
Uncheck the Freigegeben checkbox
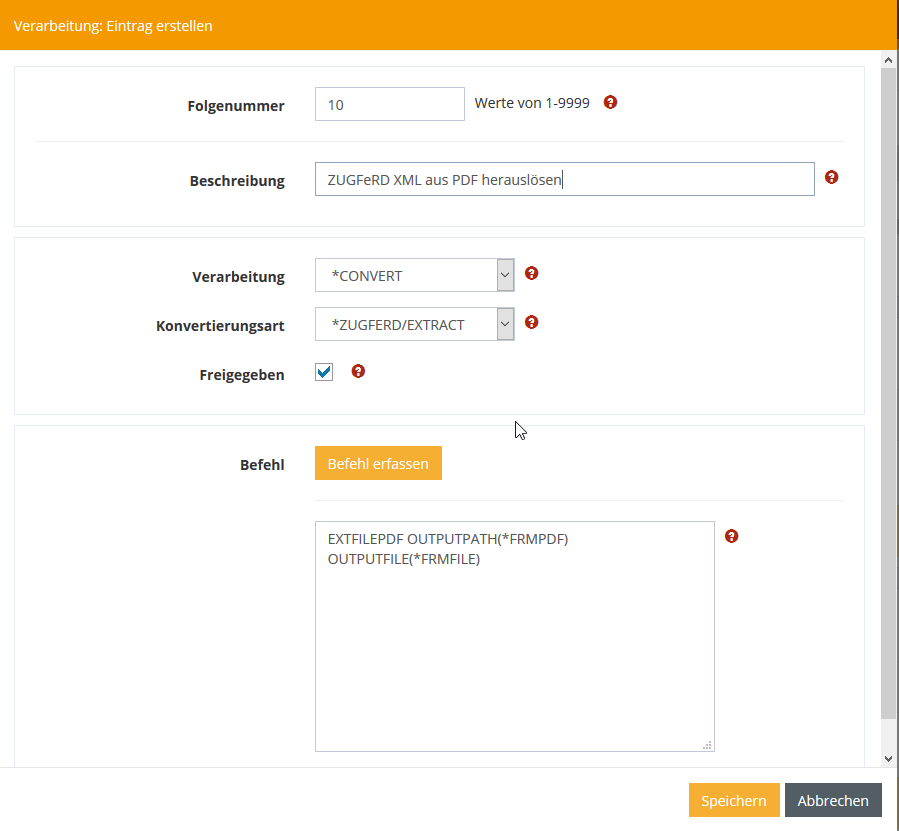pyautogui.click(x=324, y=373)
